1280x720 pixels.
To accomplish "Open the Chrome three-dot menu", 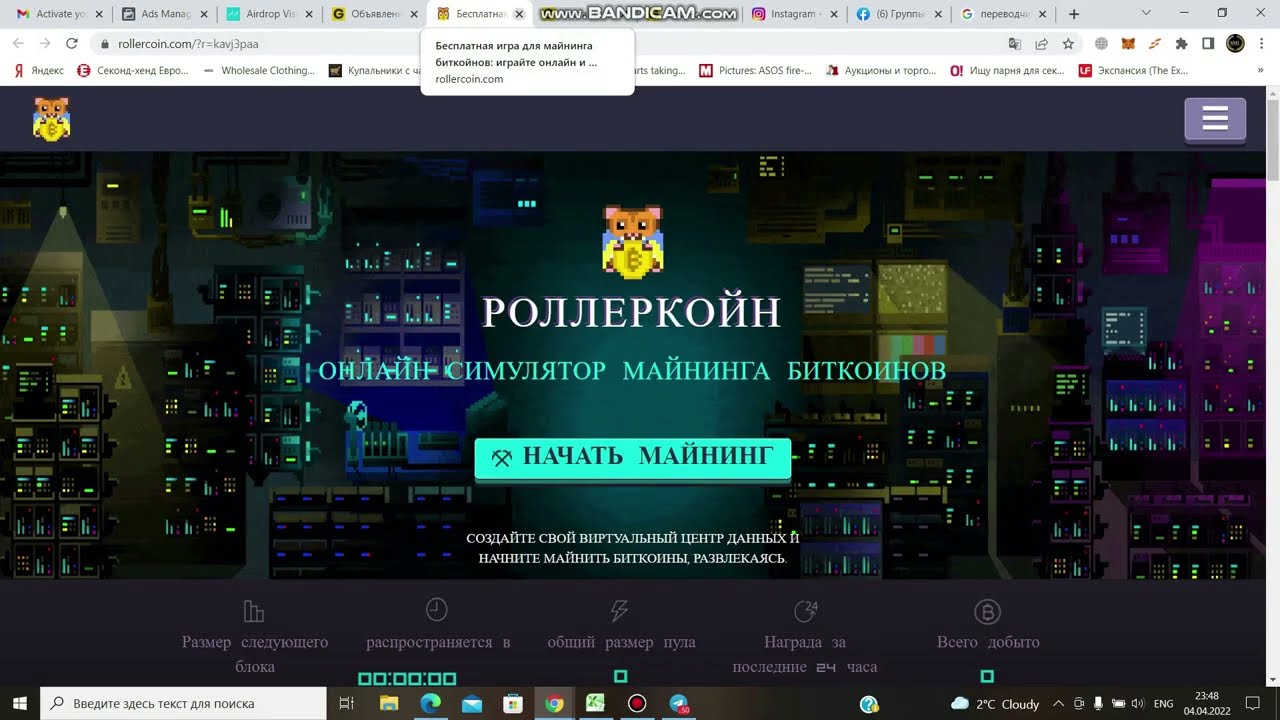I will tap(1263, 44).
